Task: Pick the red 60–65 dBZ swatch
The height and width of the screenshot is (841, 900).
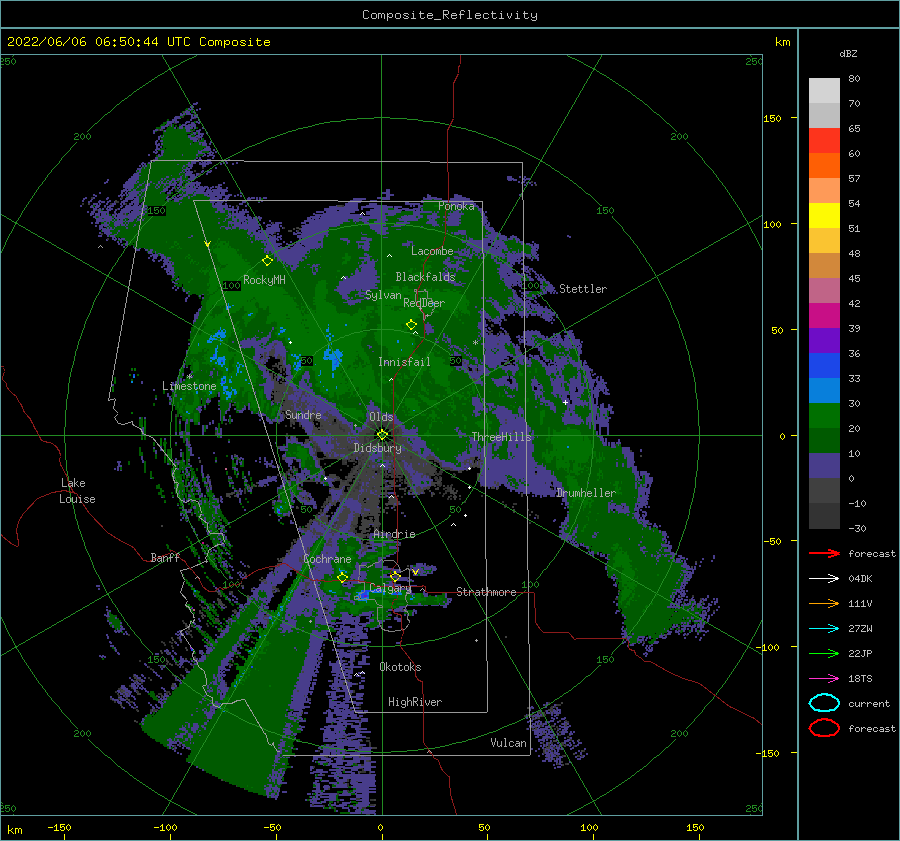Action: pos(824,141)
